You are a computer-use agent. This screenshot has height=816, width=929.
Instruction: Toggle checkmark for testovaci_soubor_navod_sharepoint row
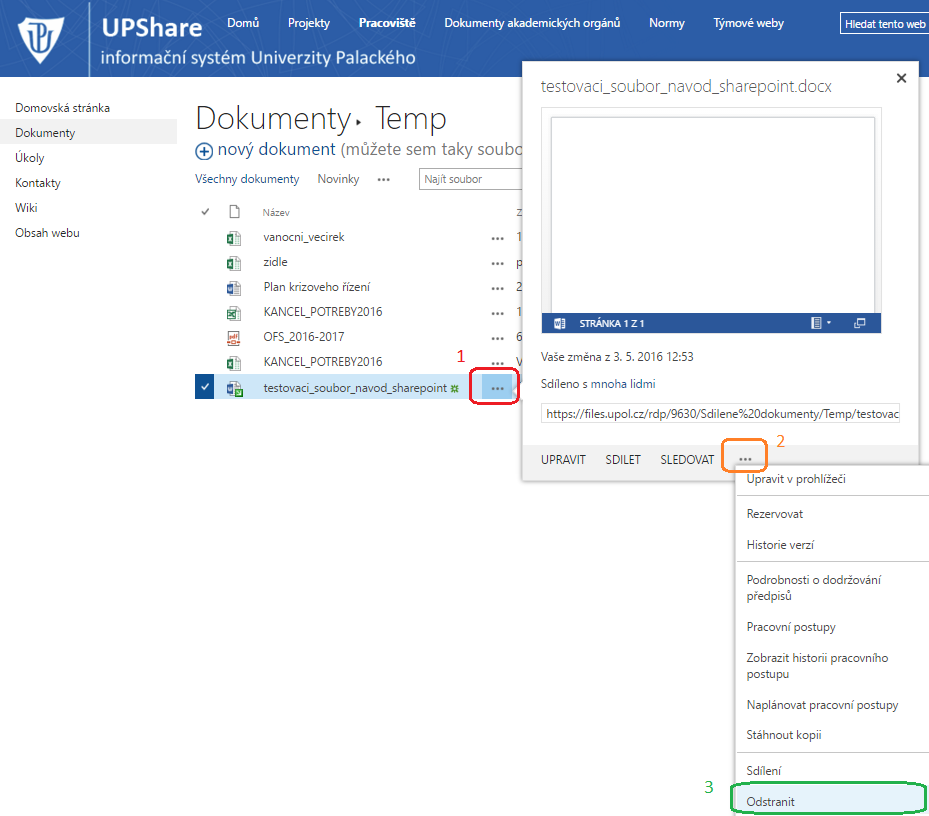pyautogui.click(x=205, y=387)
